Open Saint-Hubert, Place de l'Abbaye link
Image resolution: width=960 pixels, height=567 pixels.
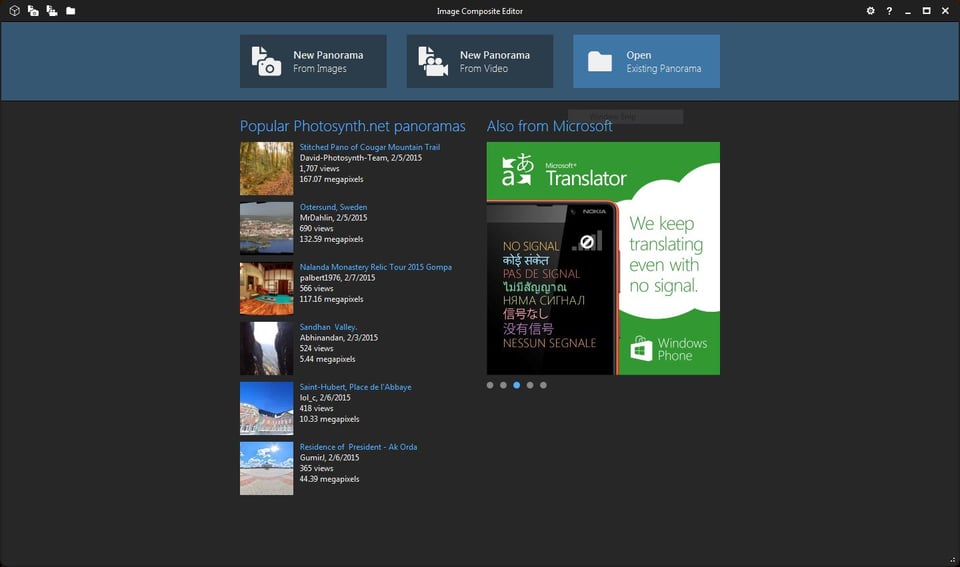355,387
